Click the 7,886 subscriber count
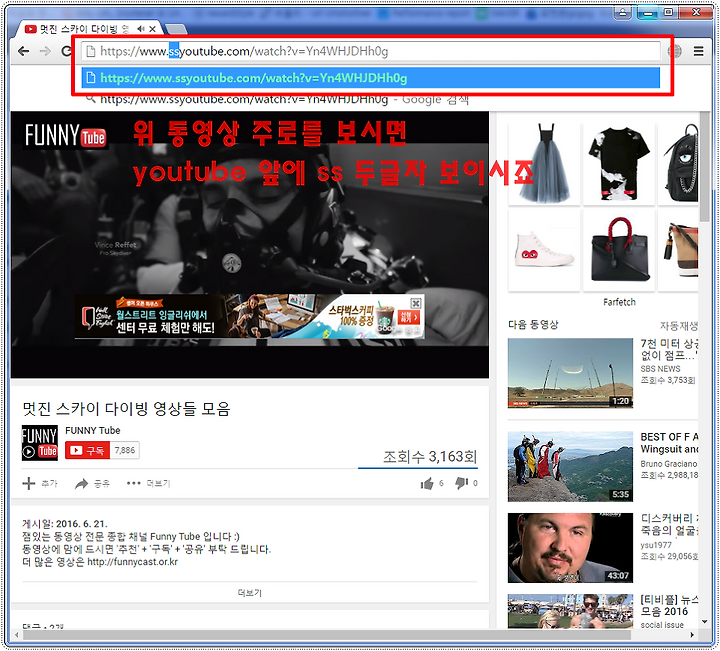This screenshot has width=720, height=651. click(125, 450)
